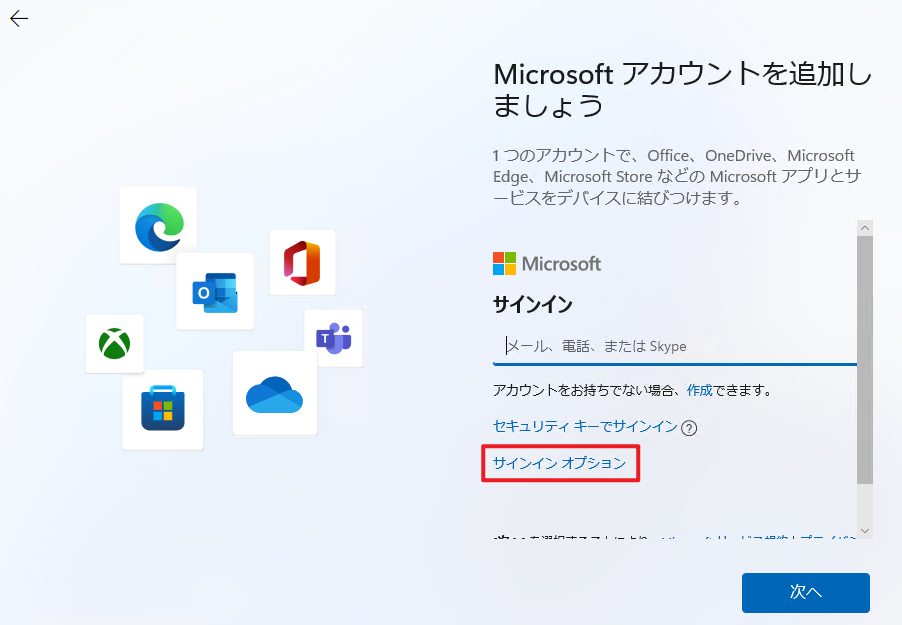This screenshot has height=625, width=902.
Task: Click the Outlook app icon
Action: click(x=215, y=292)
